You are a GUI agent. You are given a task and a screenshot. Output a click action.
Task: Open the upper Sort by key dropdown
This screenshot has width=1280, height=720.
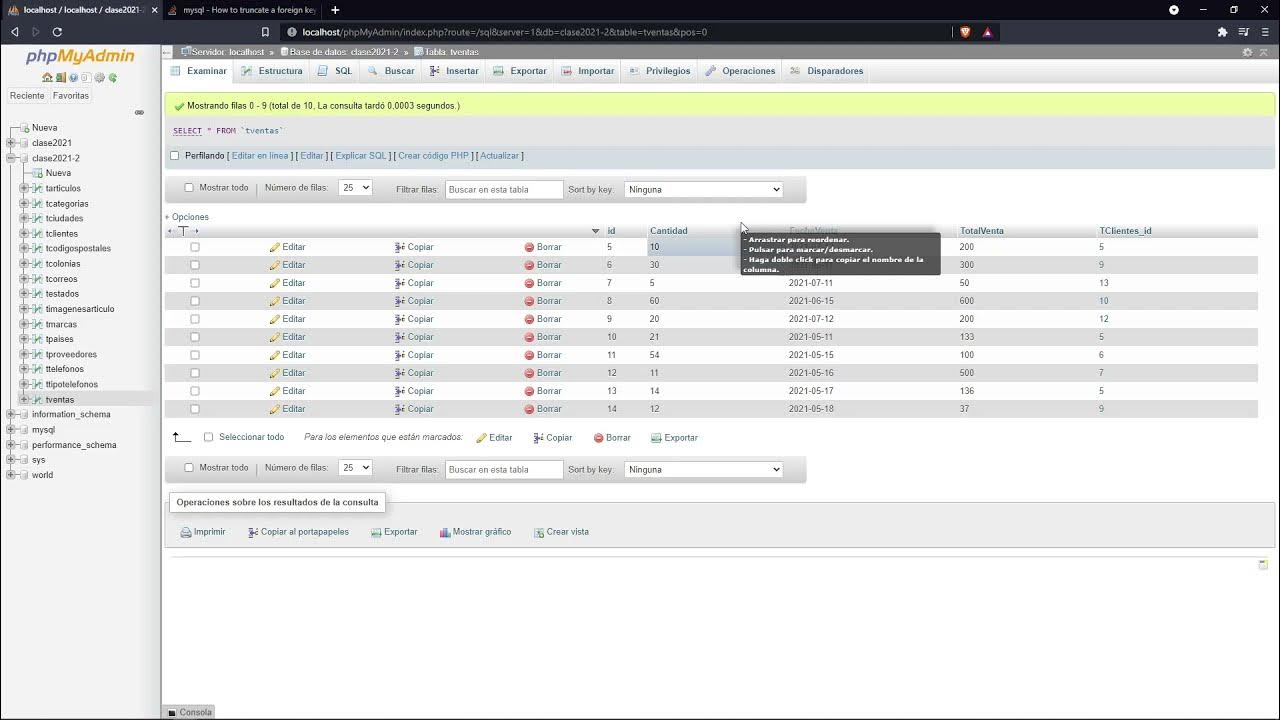coord(703,189)
